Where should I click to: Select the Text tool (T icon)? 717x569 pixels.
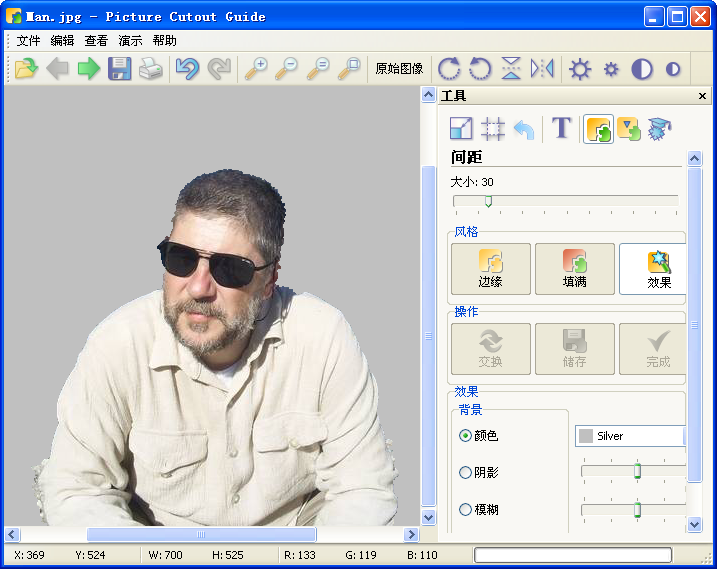(562, 128)
